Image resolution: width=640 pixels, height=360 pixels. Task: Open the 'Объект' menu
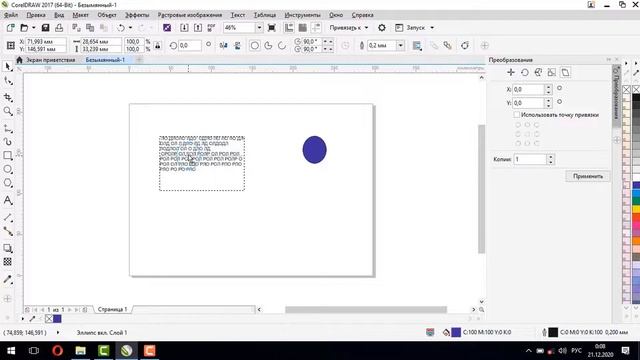coord(107,15)
